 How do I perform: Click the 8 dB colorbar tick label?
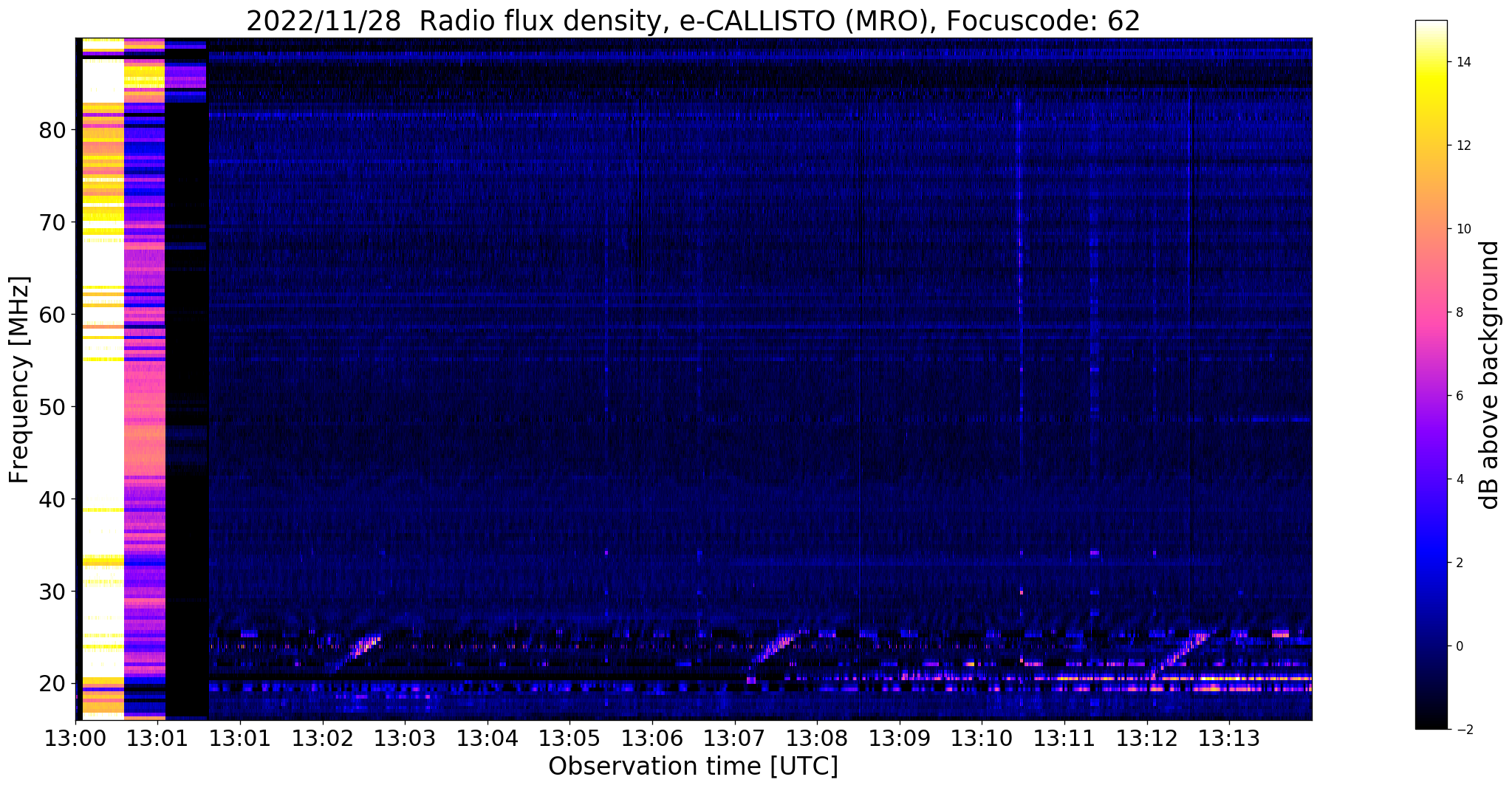pyautogui.click(x=1458, y=312)
